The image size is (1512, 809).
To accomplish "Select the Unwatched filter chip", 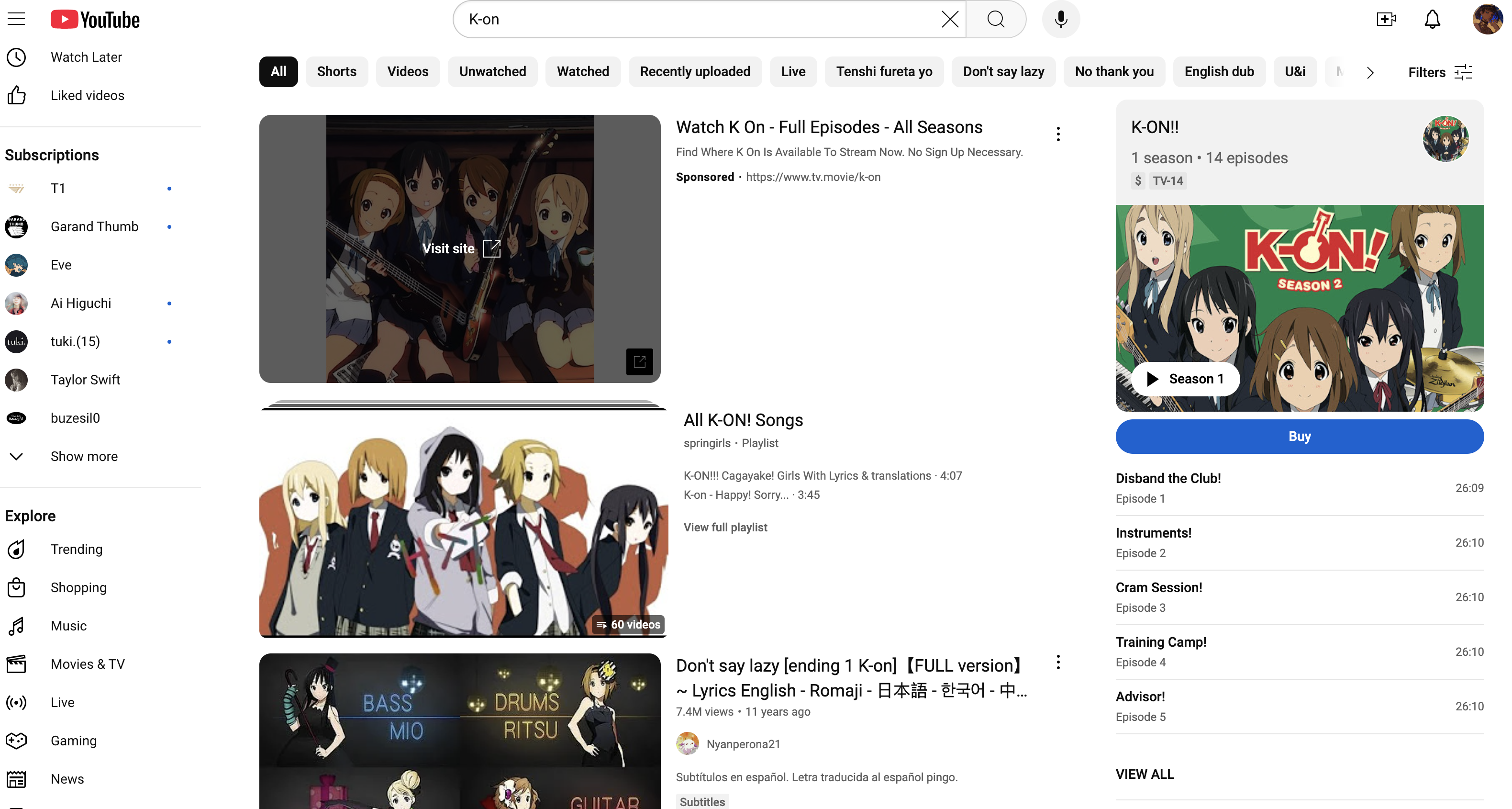I will point(492,72).
